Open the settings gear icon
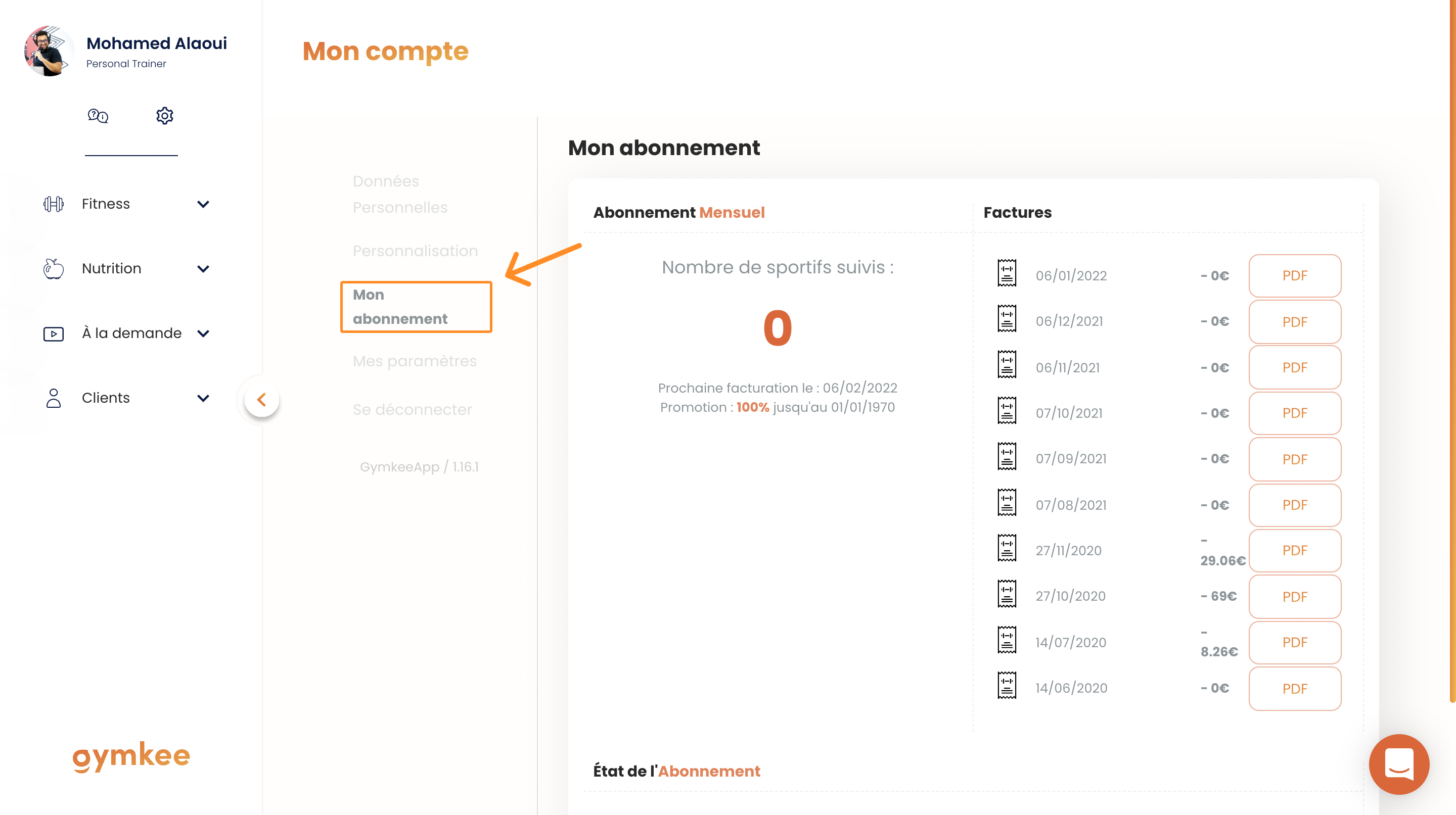Screen dimensions: 1456x815 (164, 116)
